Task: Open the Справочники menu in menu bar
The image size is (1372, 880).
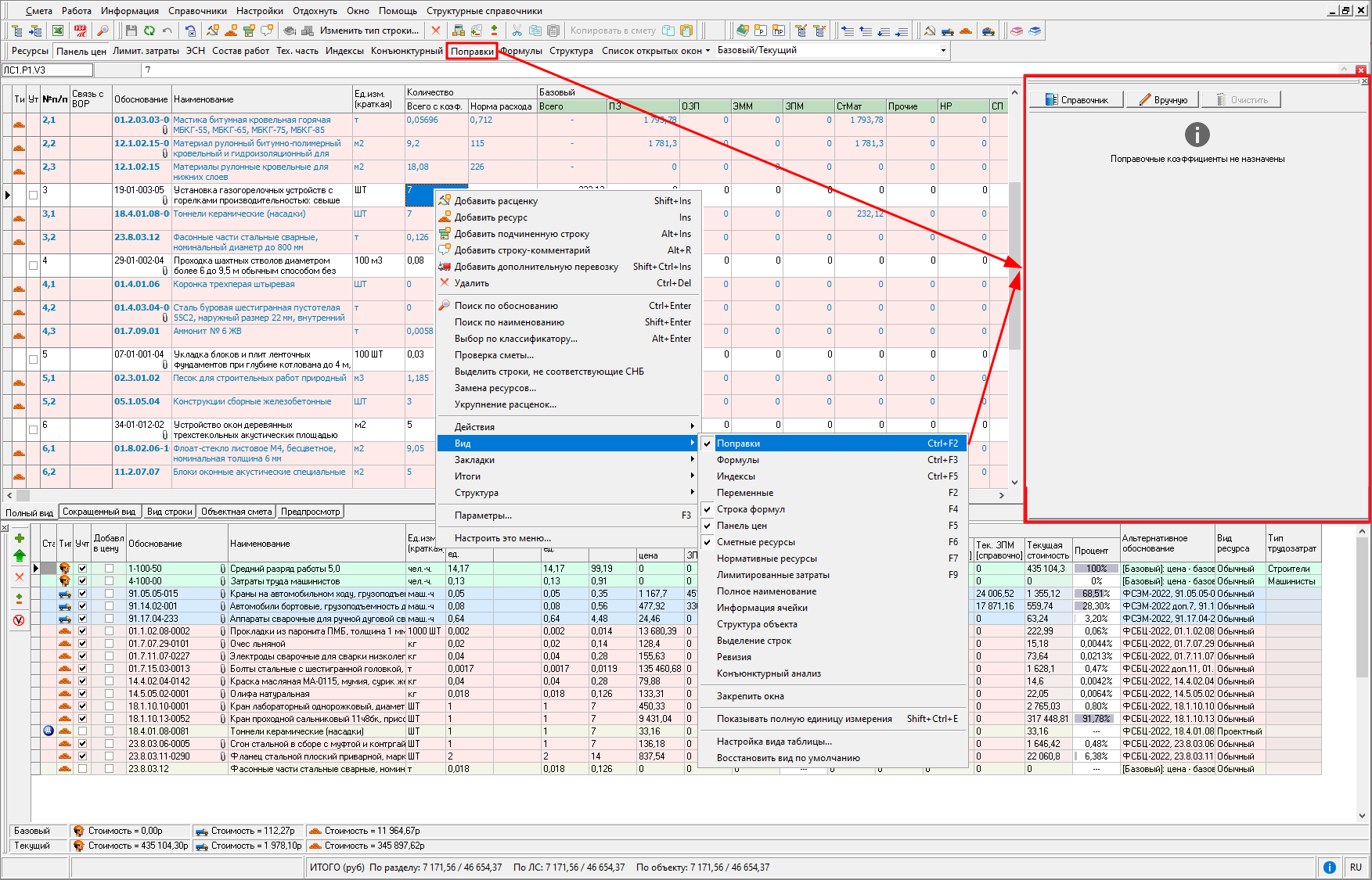Action: tap(197, 11)
